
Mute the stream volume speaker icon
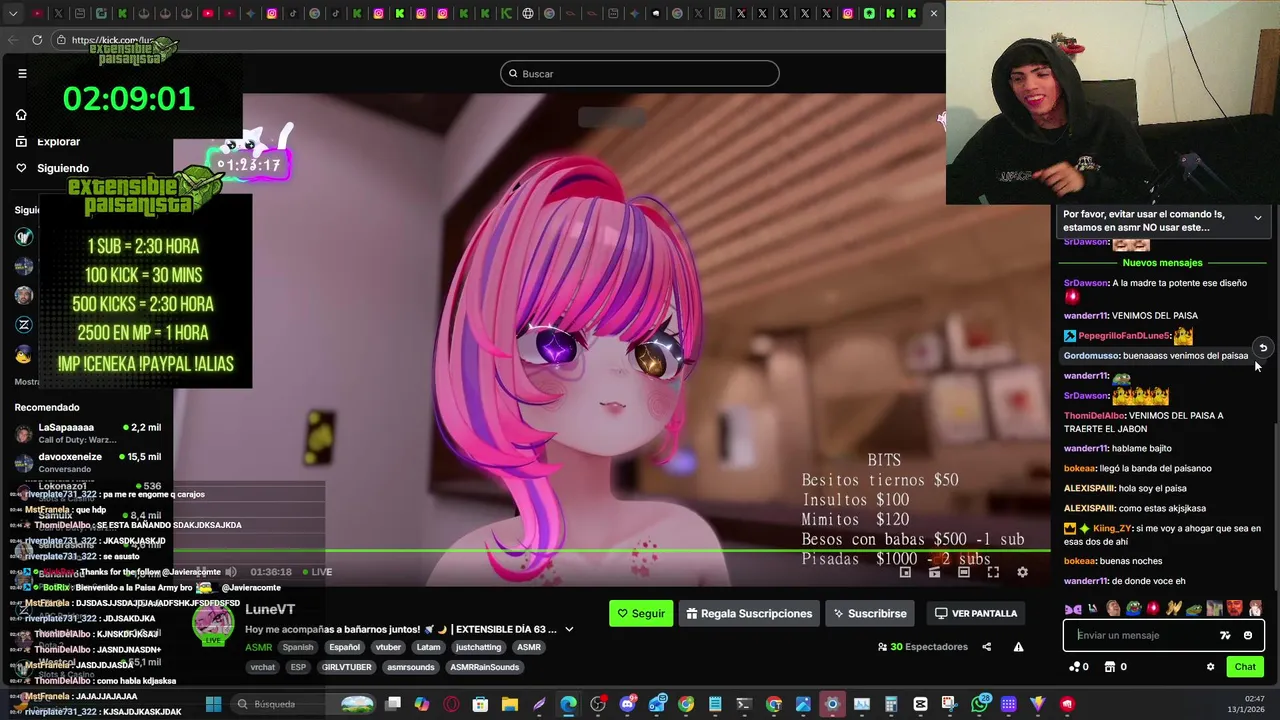[x=231, y=572]
